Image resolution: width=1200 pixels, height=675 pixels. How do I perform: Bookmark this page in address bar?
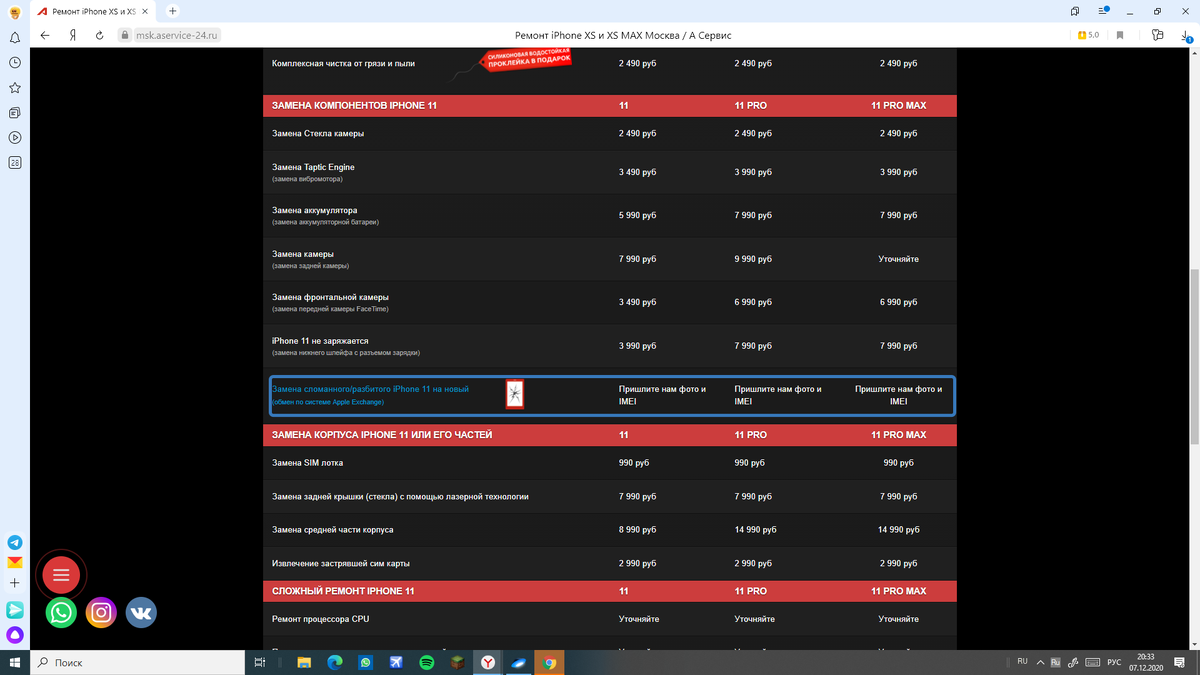pyautogui.click(x=1119, y=35)
